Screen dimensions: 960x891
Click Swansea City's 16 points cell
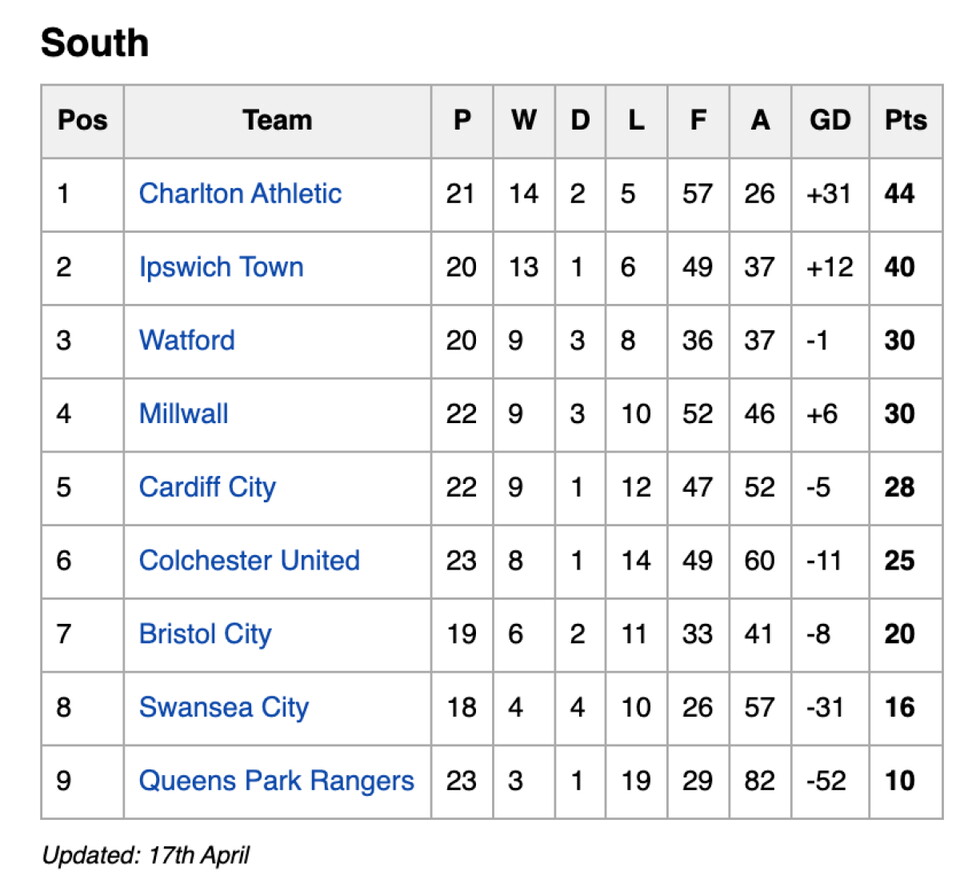point(900,707)
